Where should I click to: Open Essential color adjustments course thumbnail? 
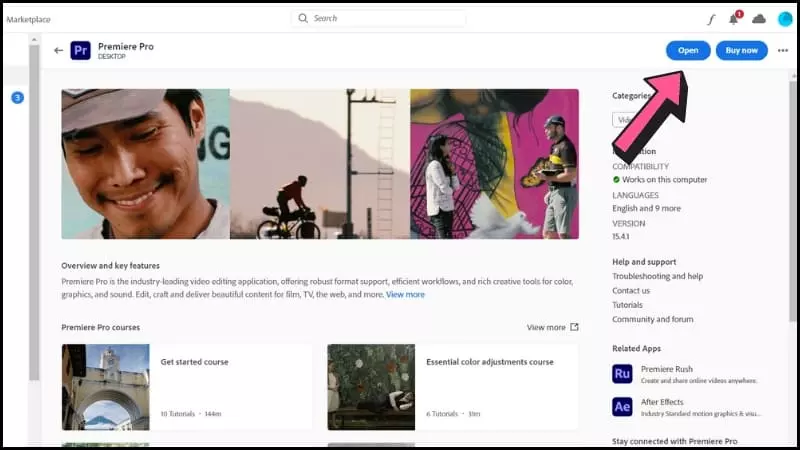click(371, 387)
